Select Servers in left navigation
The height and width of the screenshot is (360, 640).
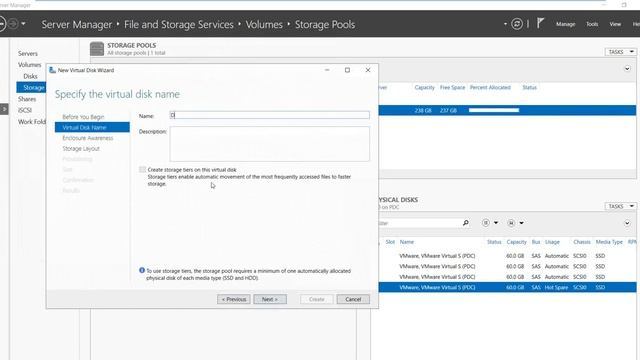(x=28, y=53)
